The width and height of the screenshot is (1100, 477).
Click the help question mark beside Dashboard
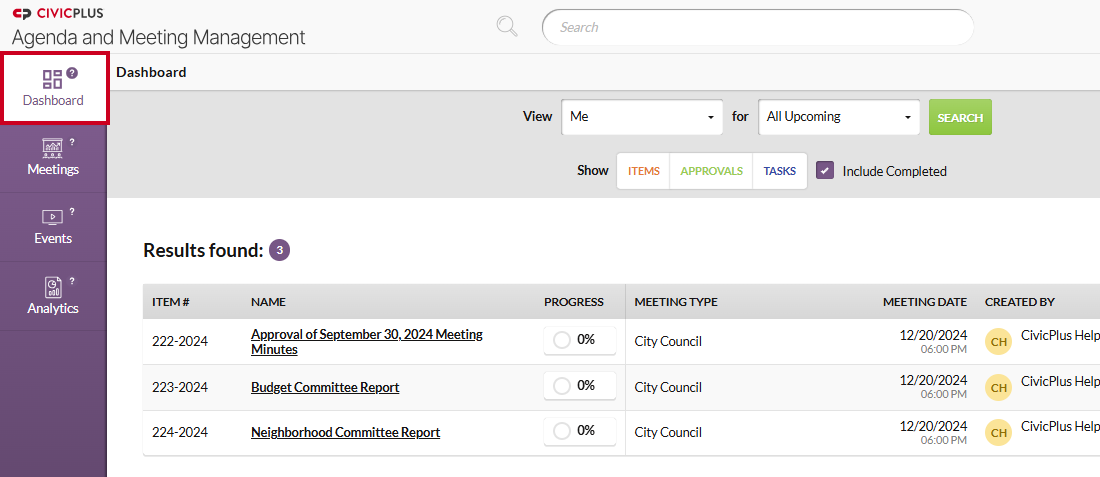coord(72,72)
